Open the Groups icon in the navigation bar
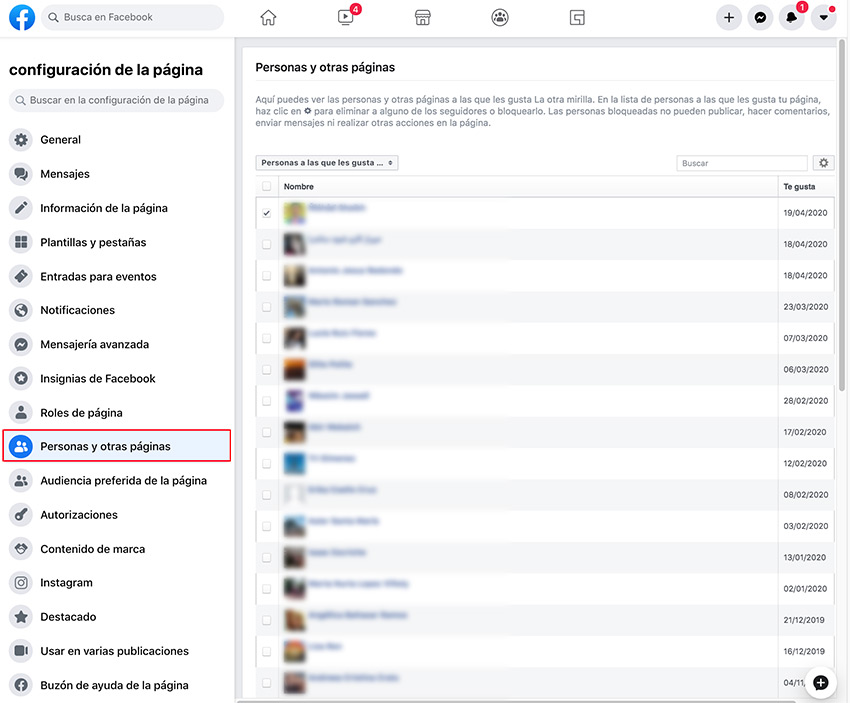 click(499, 17)
